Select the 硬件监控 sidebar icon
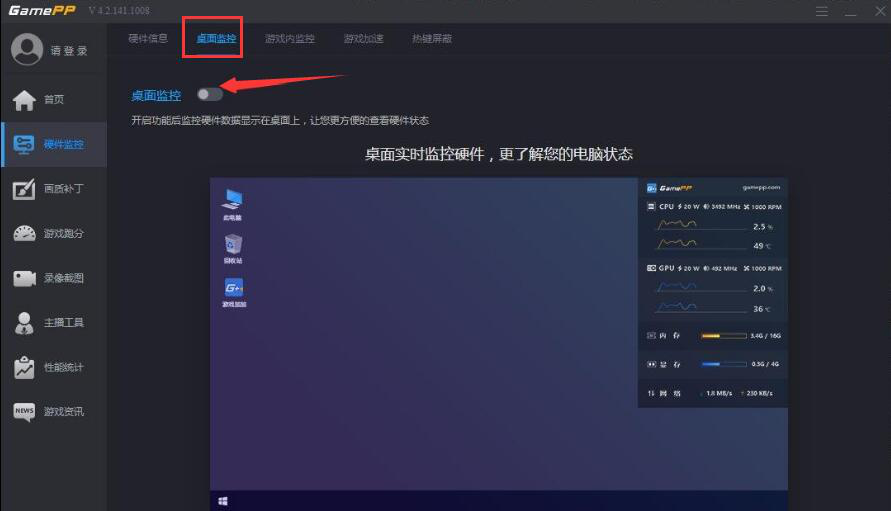Screen dimensions: 891x511 pyautogui.click(x=24, y=144)
